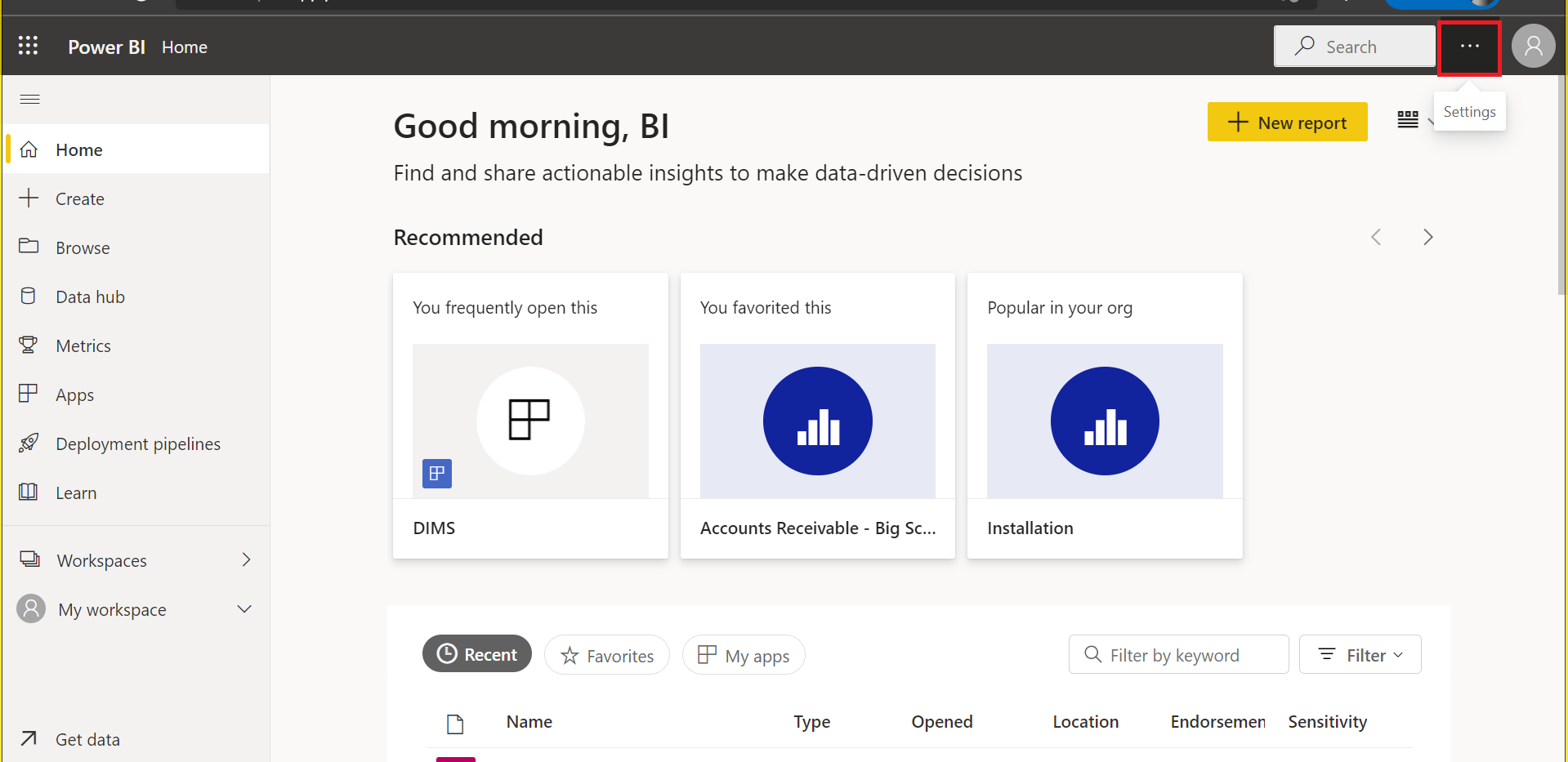Click the Metrics trophy icon
The image size is (1568, 762).
click(29, 345)
